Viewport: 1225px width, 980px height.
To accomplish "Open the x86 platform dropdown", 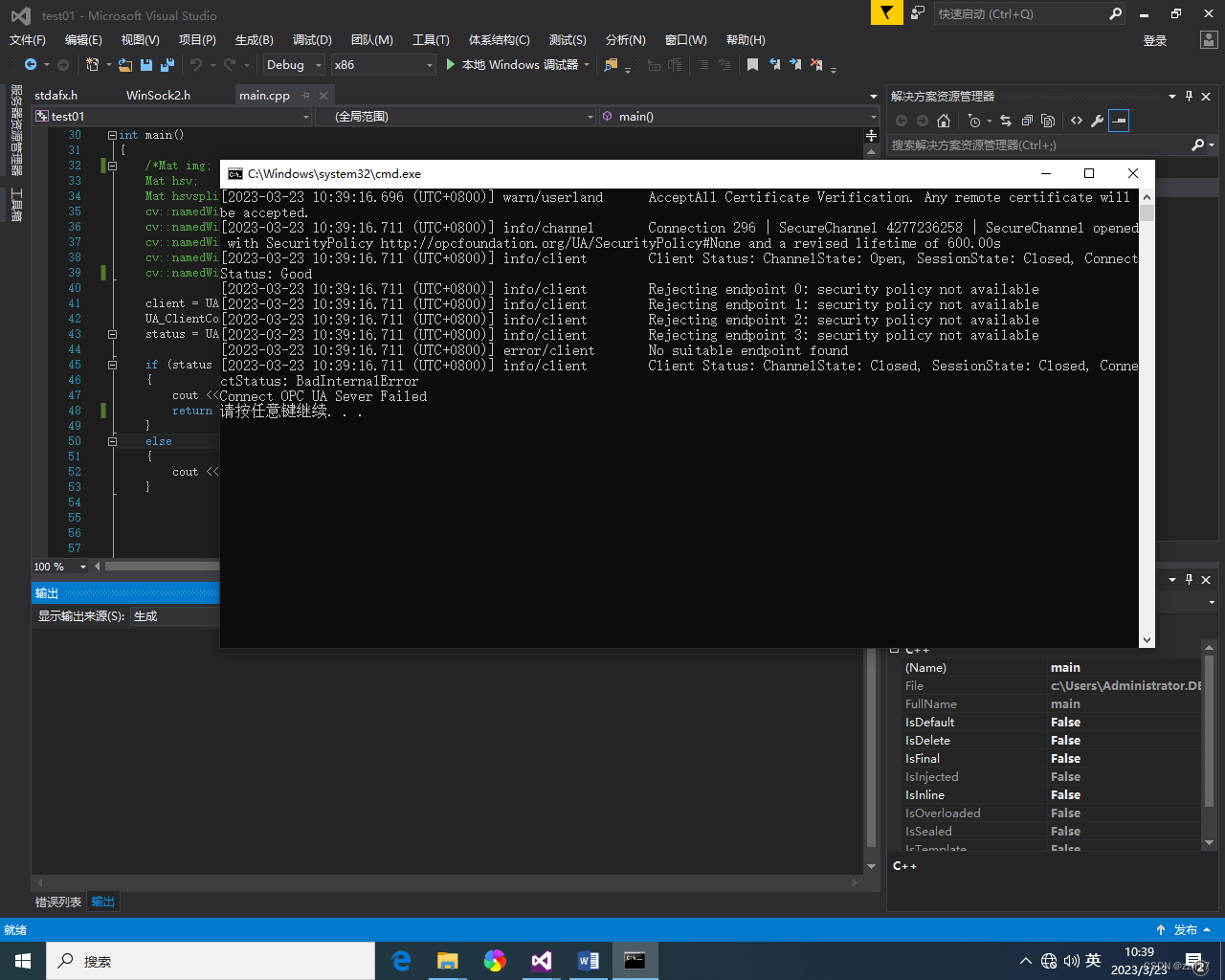I will click(x=384, y=64).
